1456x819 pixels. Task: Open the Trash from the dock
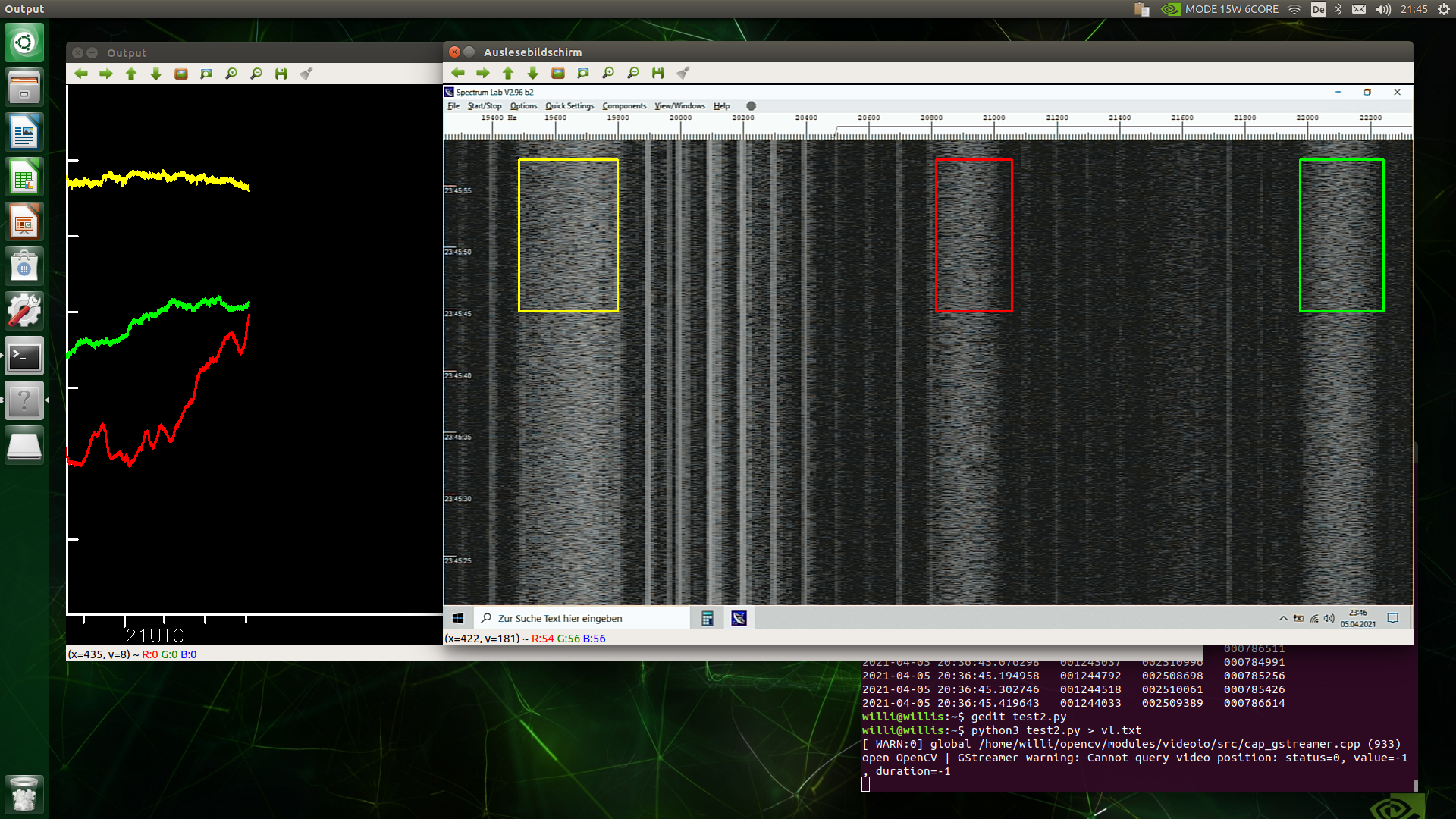[24, 795]
